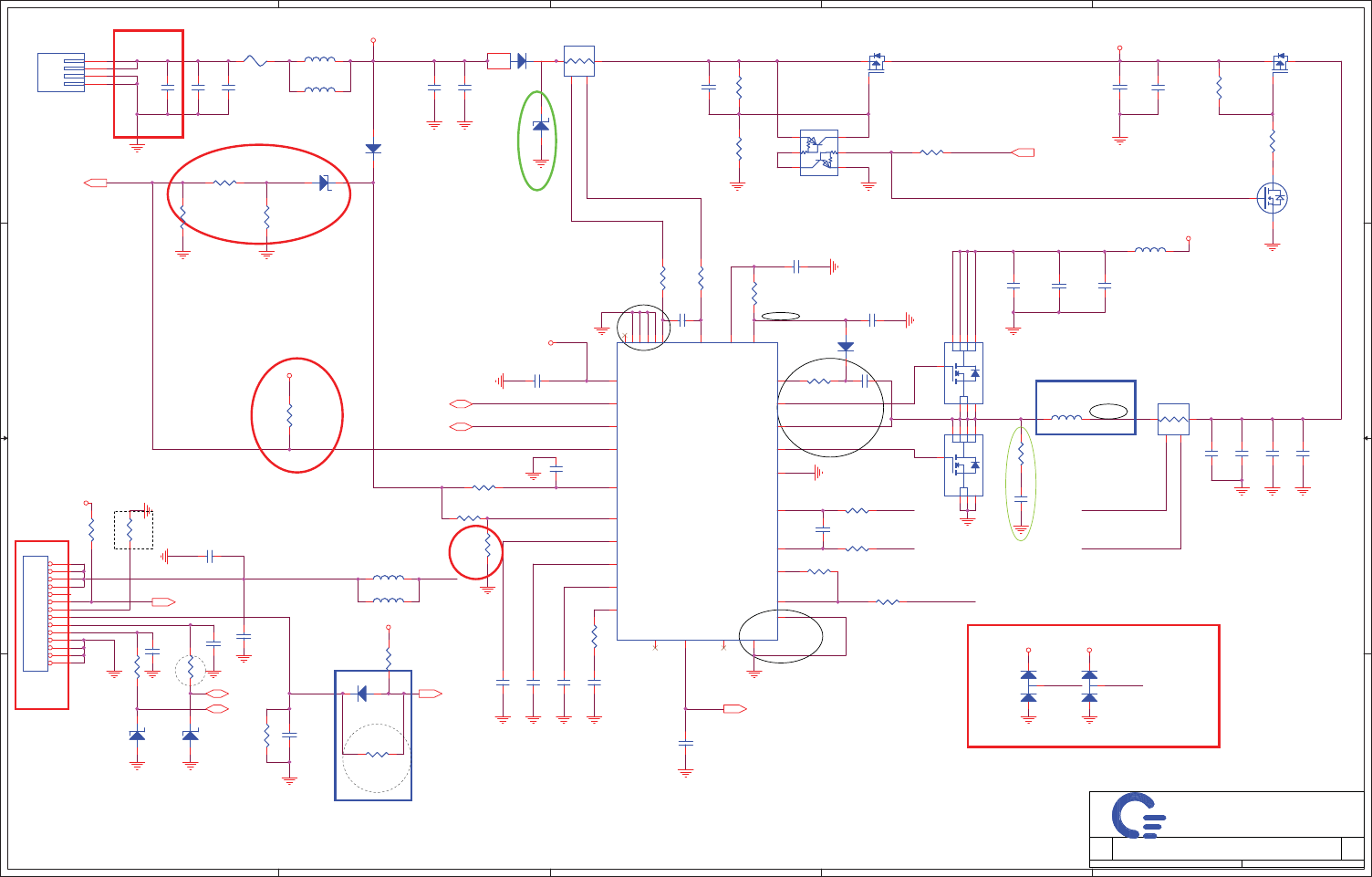Select the resistor inside the large red circle
The image size is (1372, 877).
(289, 416)
